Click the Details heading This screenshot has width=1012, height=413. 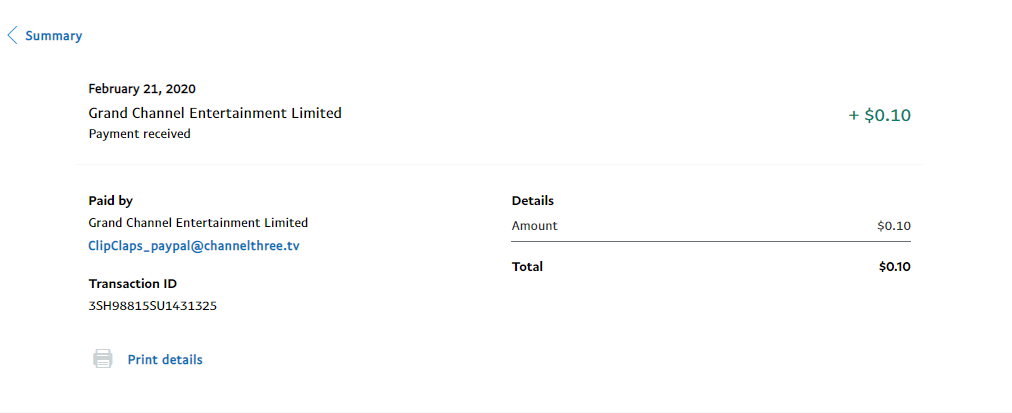[532, 201]
